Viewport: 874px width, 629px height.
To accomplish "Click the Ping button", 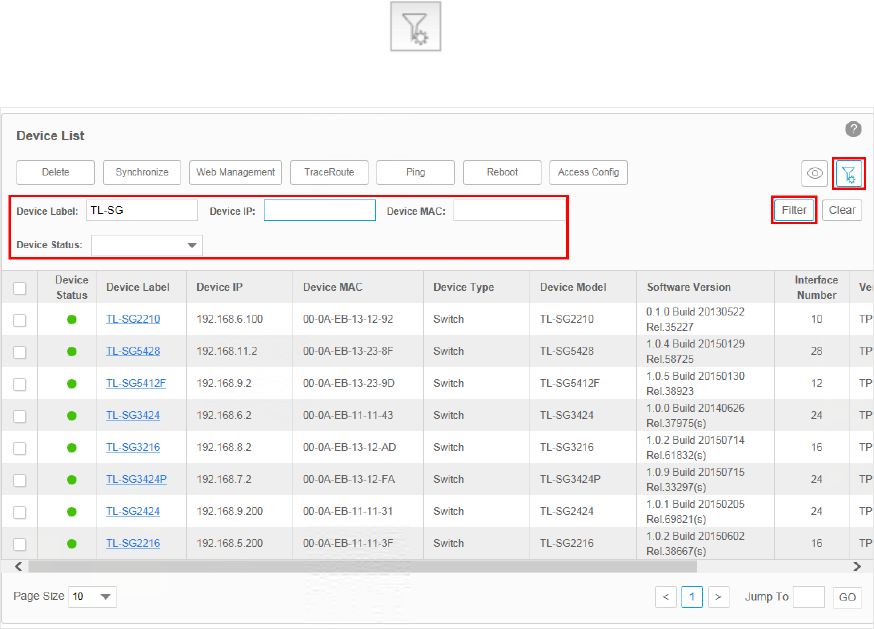I will (415, 172).
